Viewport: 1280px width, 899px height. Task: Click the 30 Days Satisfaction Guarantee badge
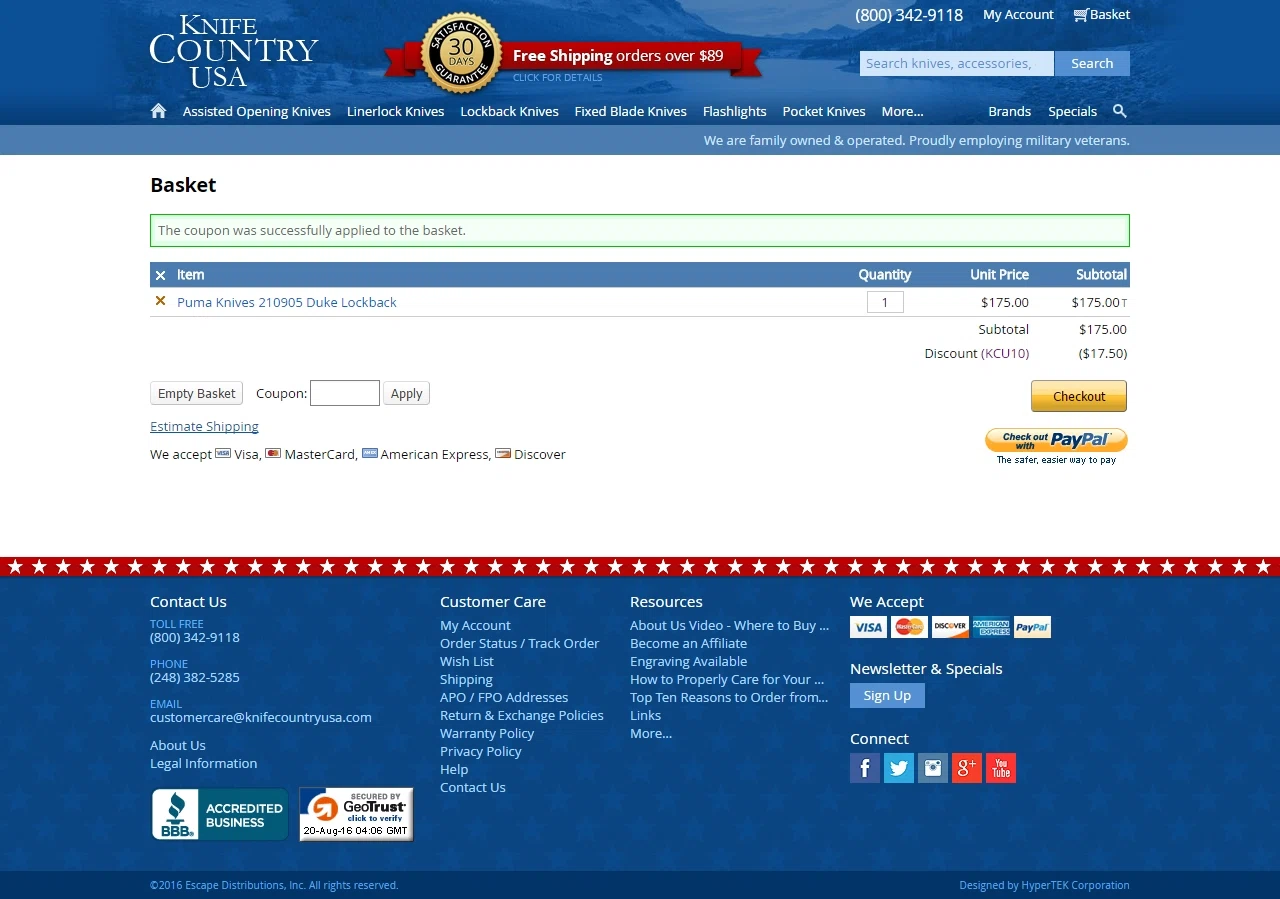point(461,53)
